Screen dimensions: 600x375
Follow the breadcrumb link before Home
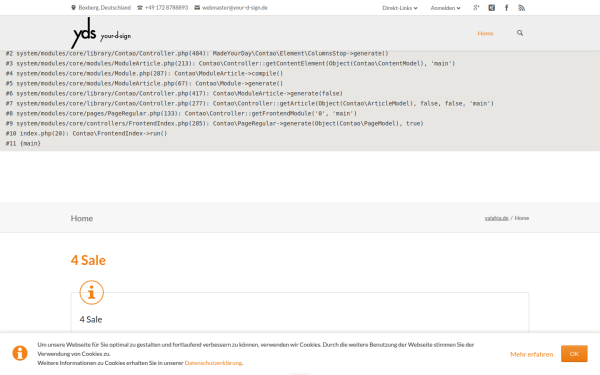point(496,218)
